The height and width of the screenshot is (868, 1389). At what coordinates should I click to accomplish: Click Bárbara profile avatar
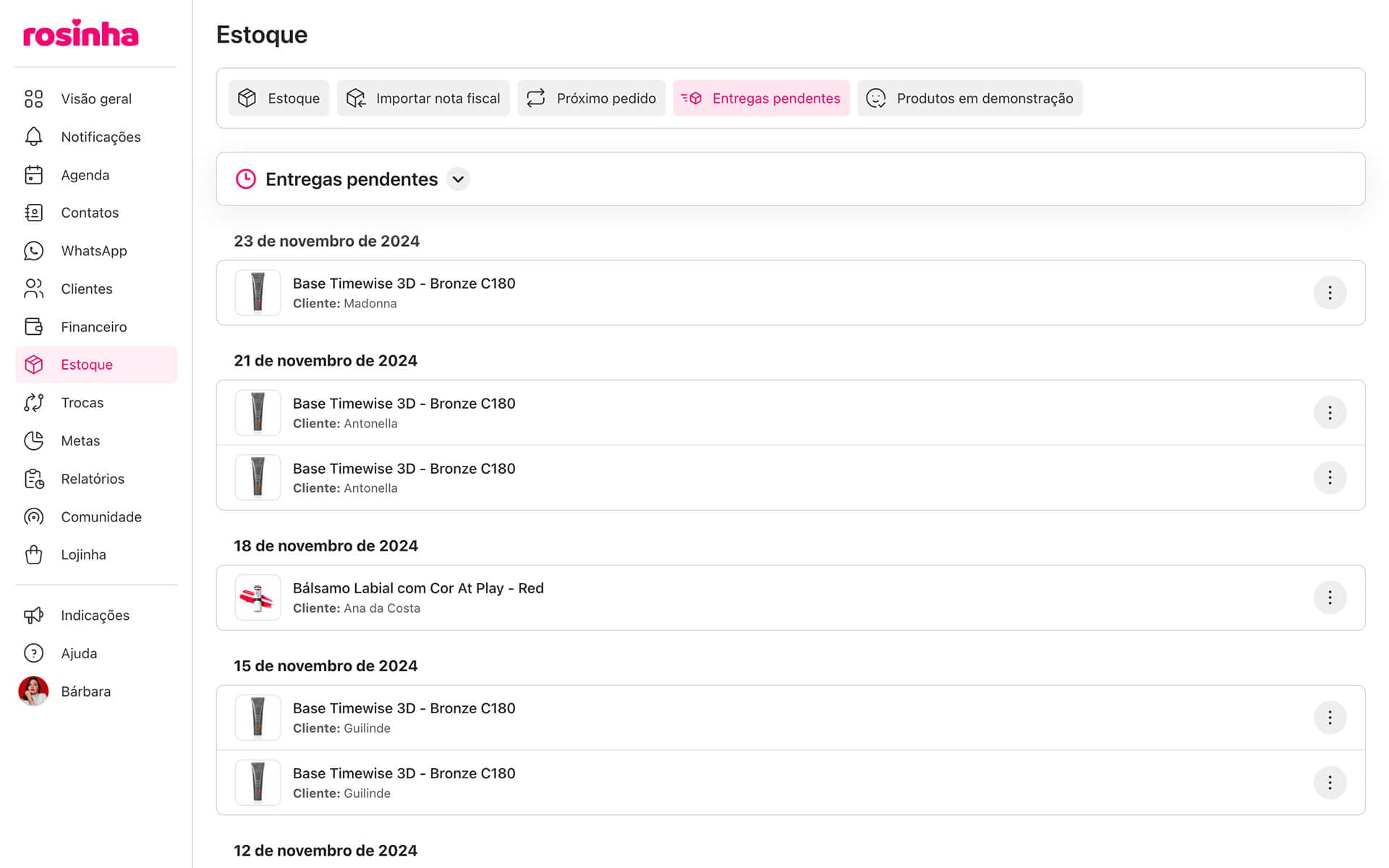[33, 692]
